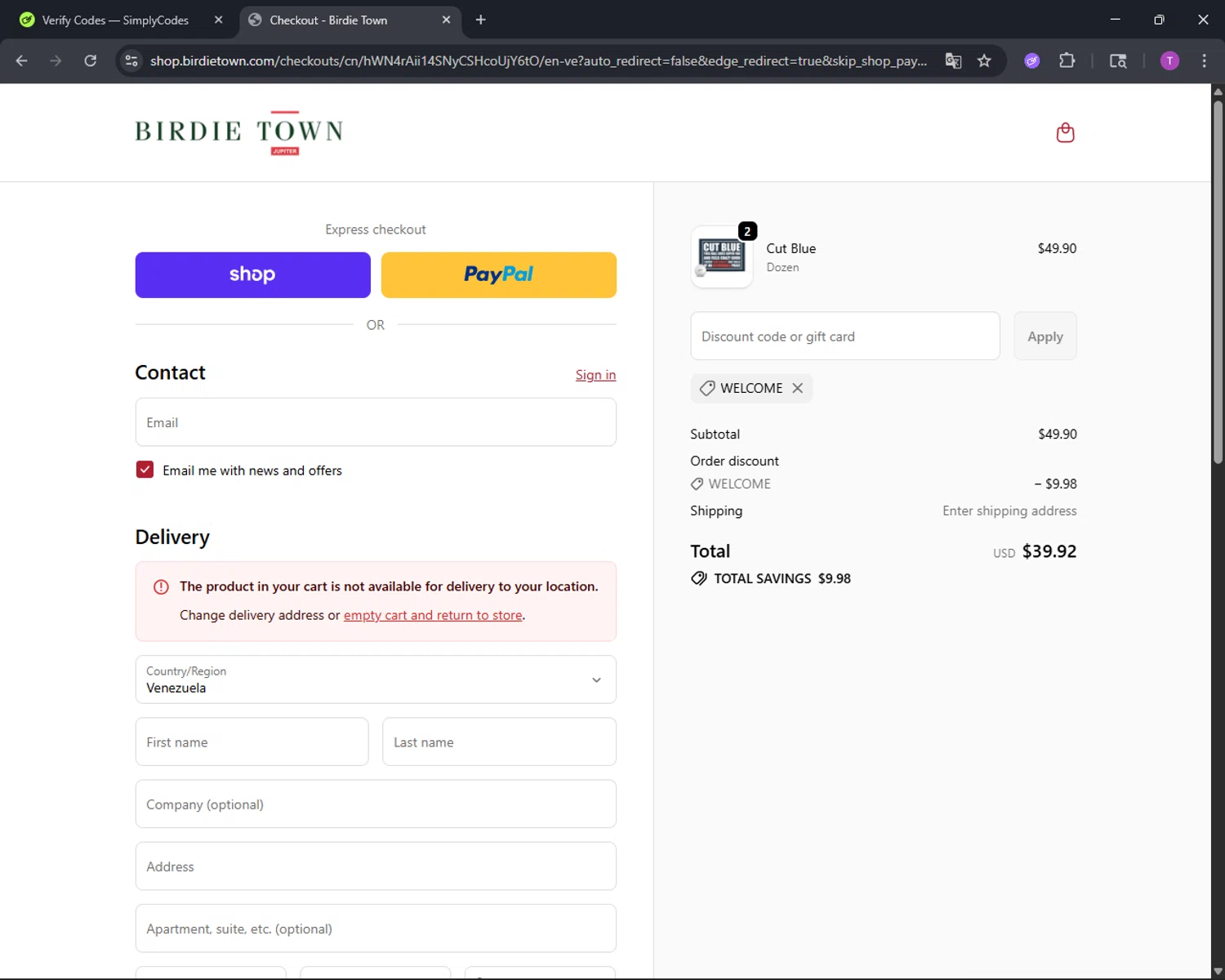Click the Order discount − $9.98 value
This screenshot has height=980, width=1225.
point(1055,483)
